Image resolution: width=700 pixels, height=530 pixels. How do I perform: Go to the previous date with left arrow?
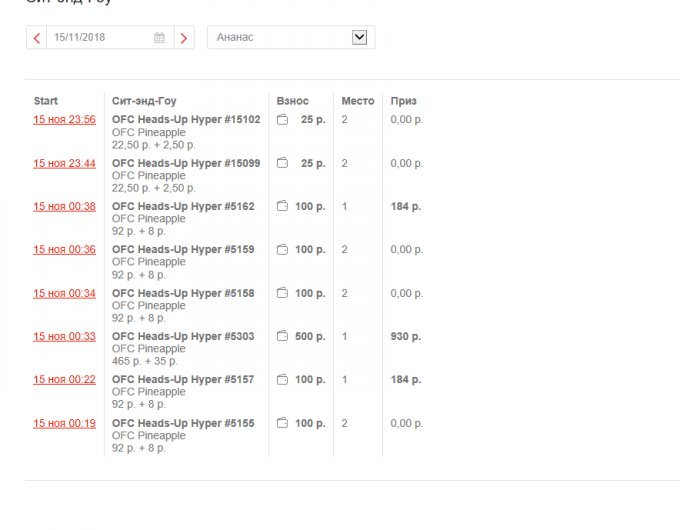(37, 38)
